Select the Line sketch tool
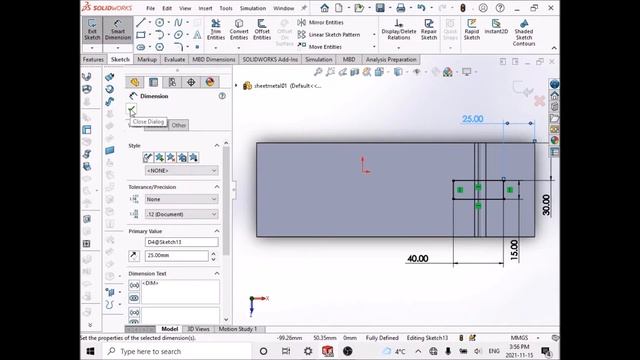The height and width of the screenshot is (360, 640). [x=140, y=22]
